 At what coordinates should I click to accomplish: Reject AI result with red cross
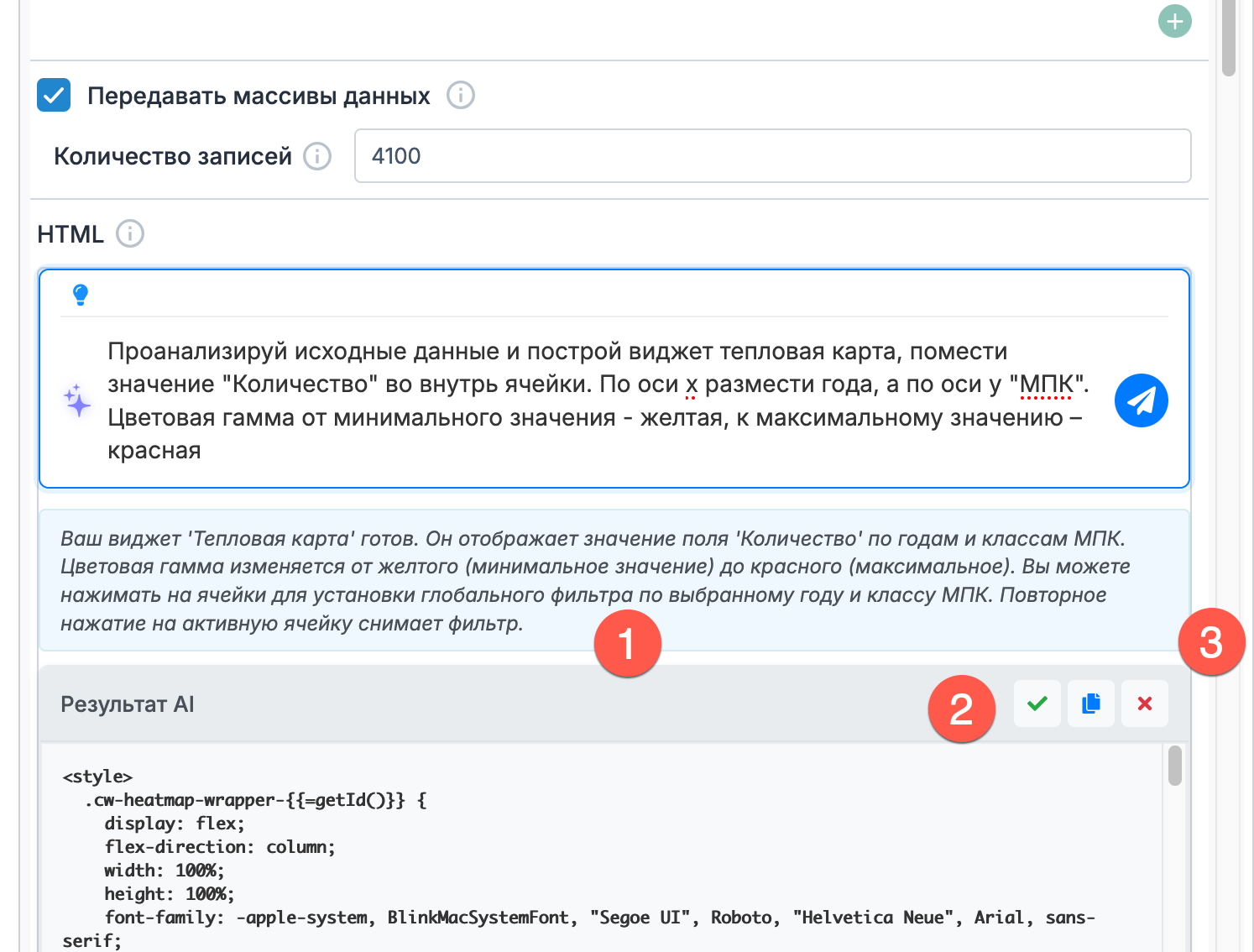click(x=1145, y=704)
